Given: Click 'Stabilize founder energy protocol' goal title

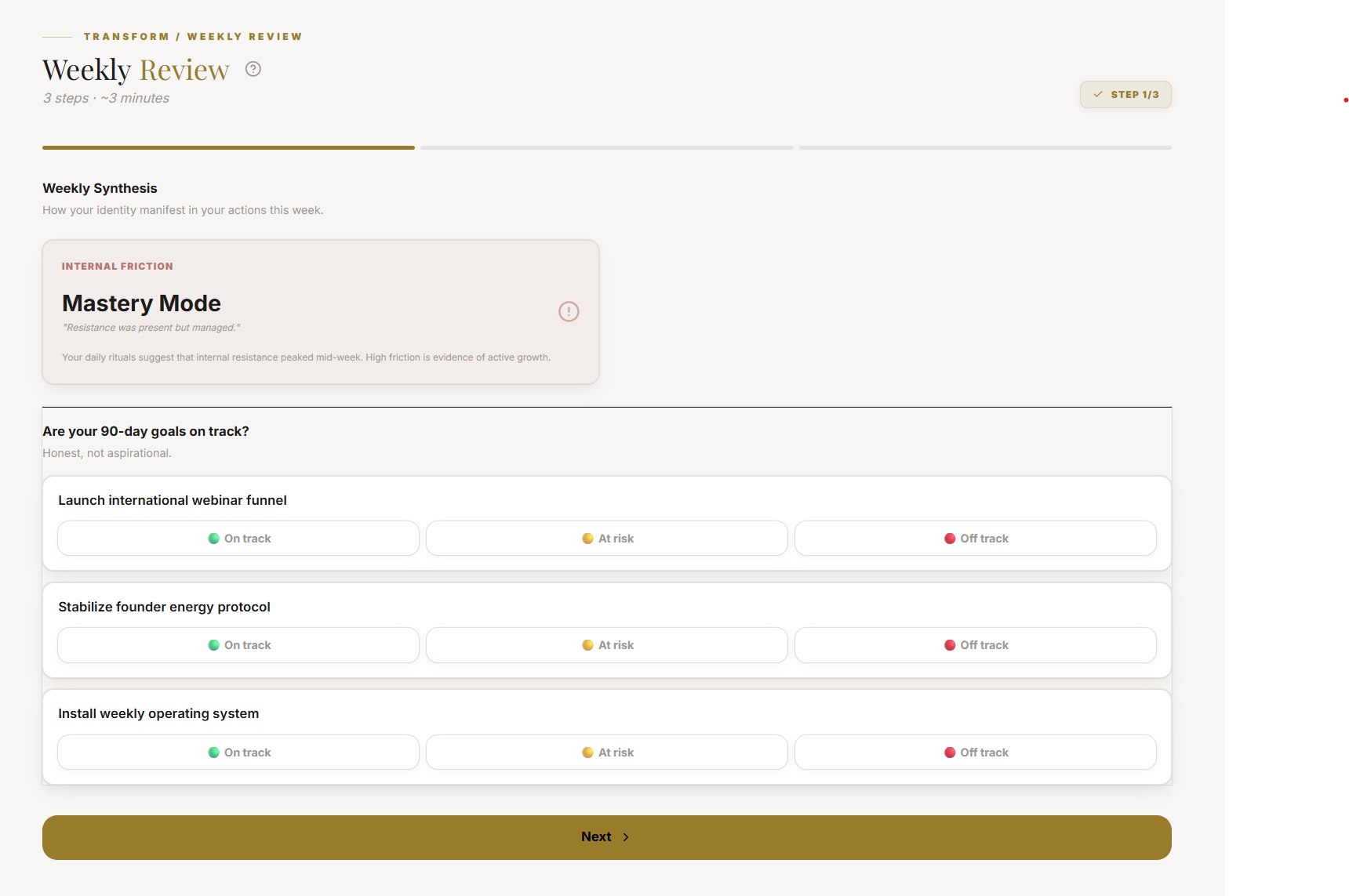Looking at the screenshot, I should coord(164,607).
